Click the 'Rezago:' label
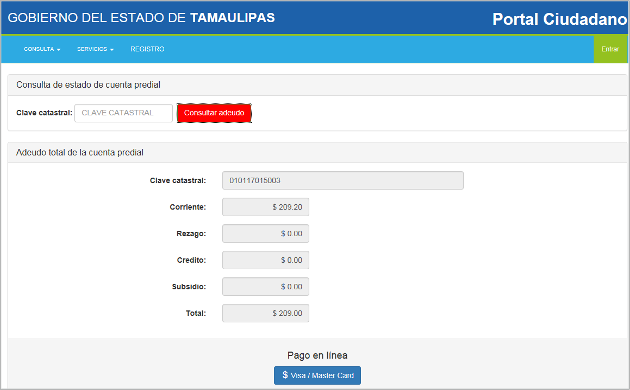 coord(191,233)
